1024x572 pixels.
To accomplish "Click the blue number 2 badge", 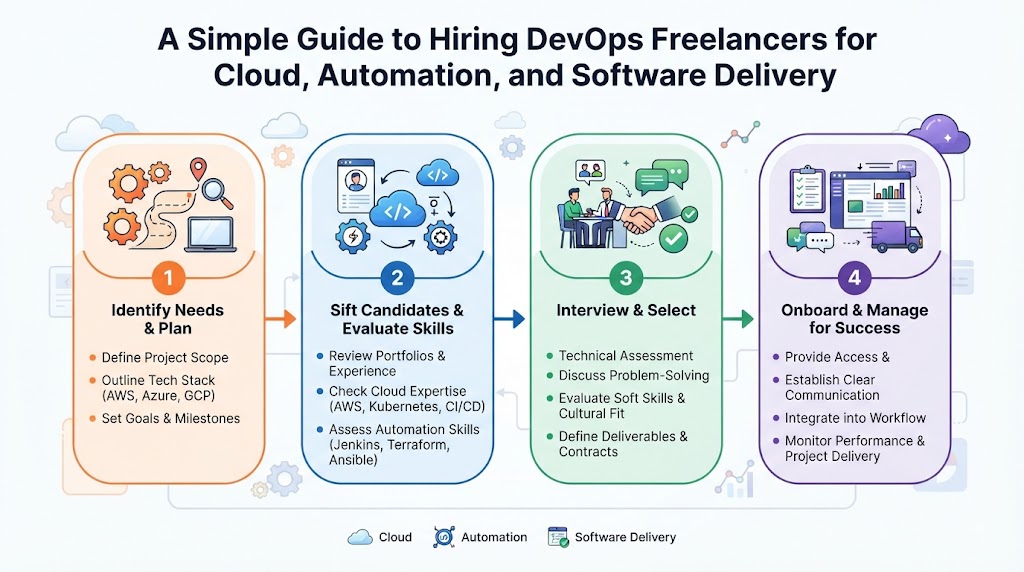I will pos(397,278).
